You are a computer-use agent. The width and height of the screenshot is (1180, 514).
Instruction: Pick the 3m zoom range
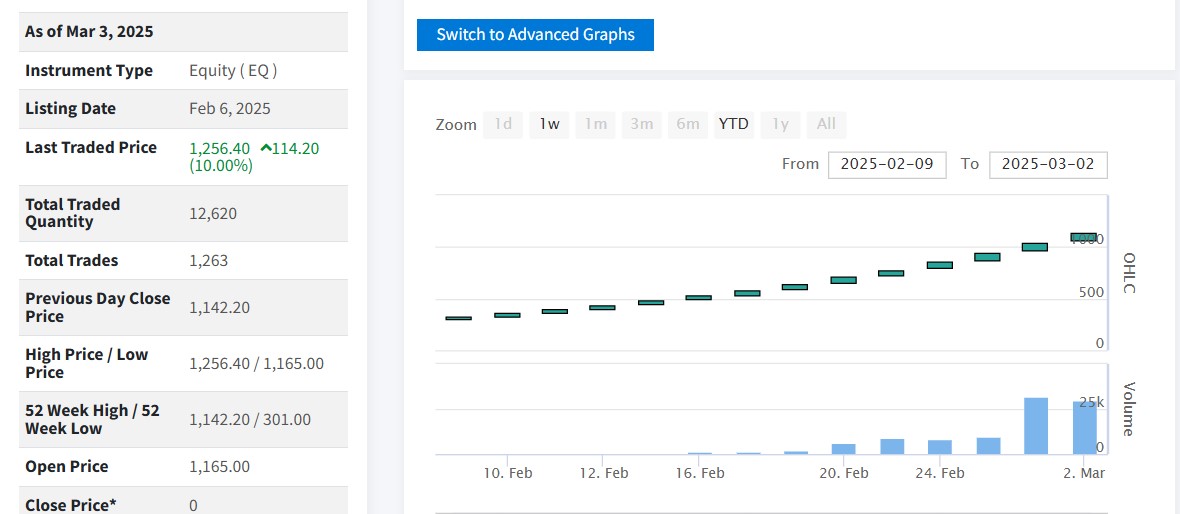[641, 124]
